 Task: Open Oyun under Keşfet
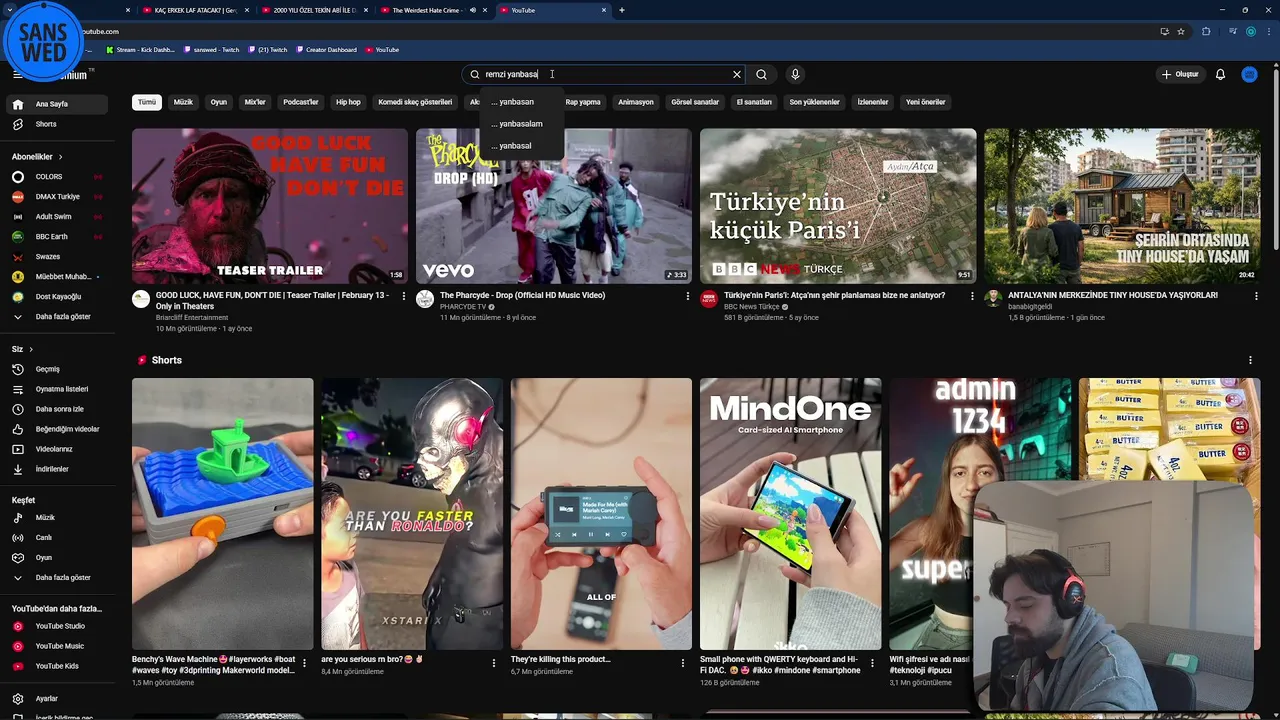(58, 558)
